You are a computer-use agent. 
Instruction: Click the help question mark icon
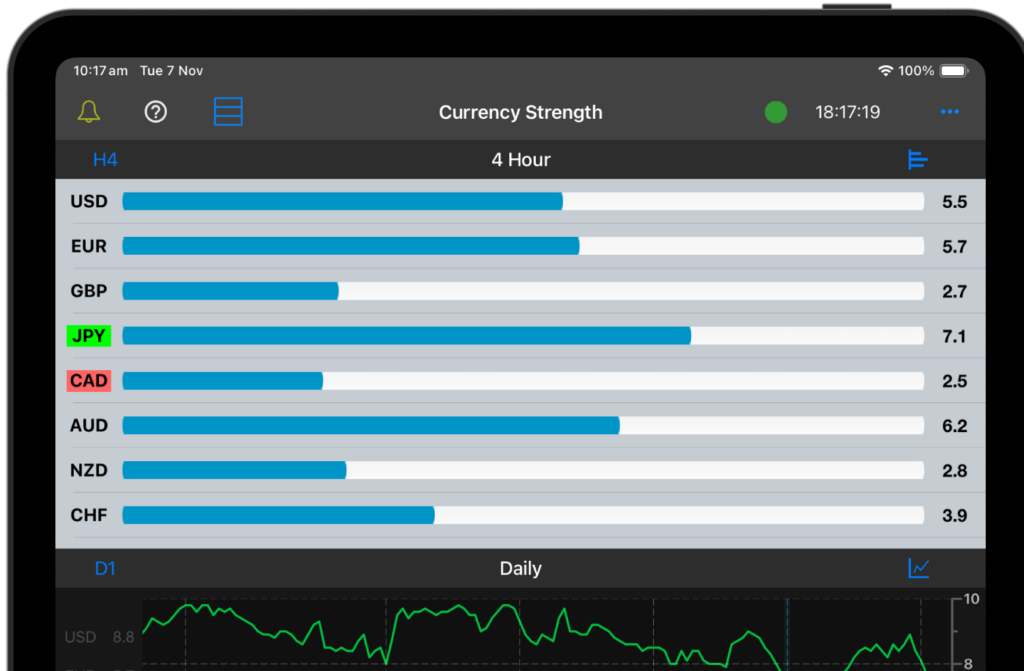[155, 111]
